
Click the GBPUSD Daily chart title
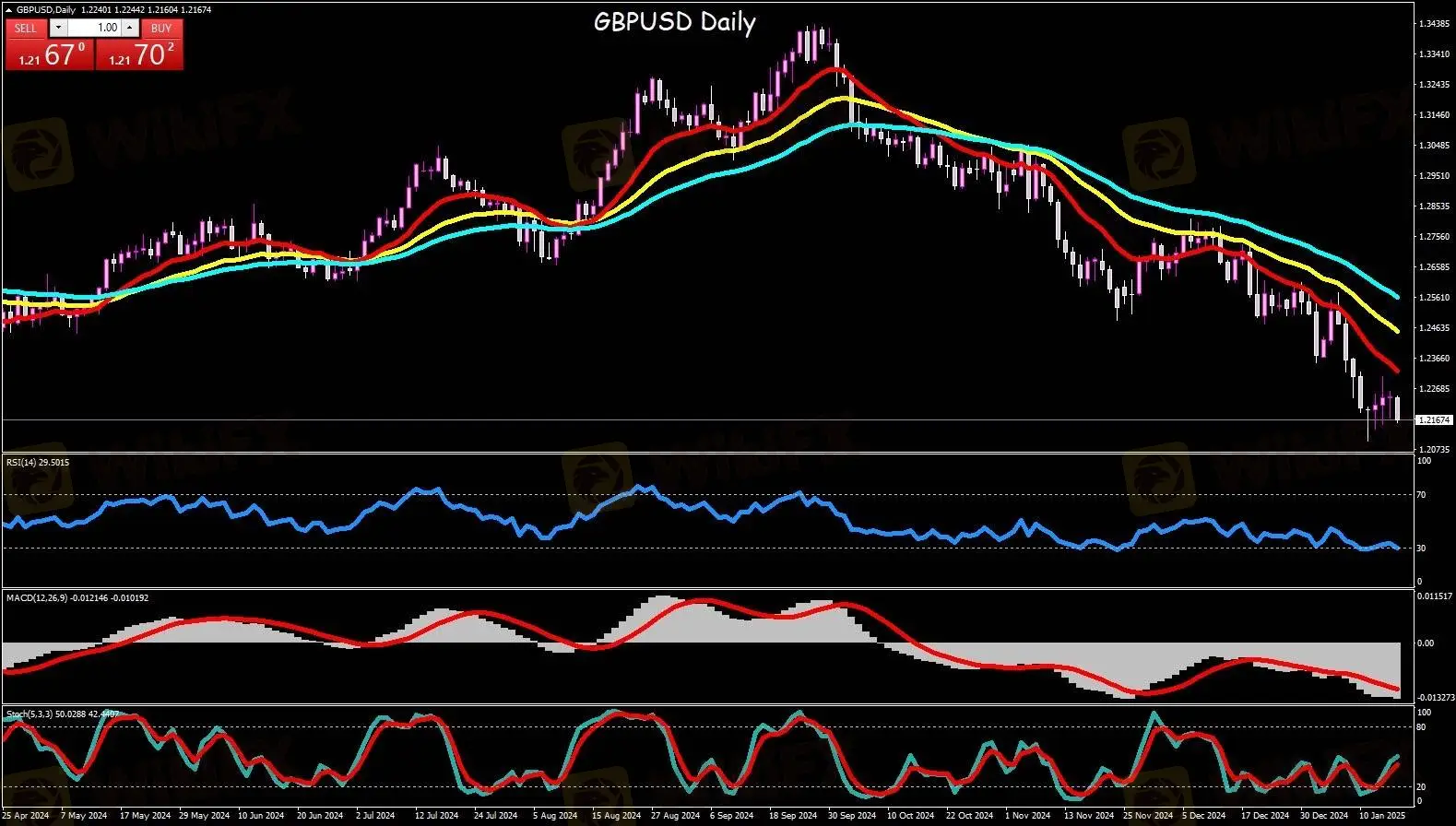point(674,22)
